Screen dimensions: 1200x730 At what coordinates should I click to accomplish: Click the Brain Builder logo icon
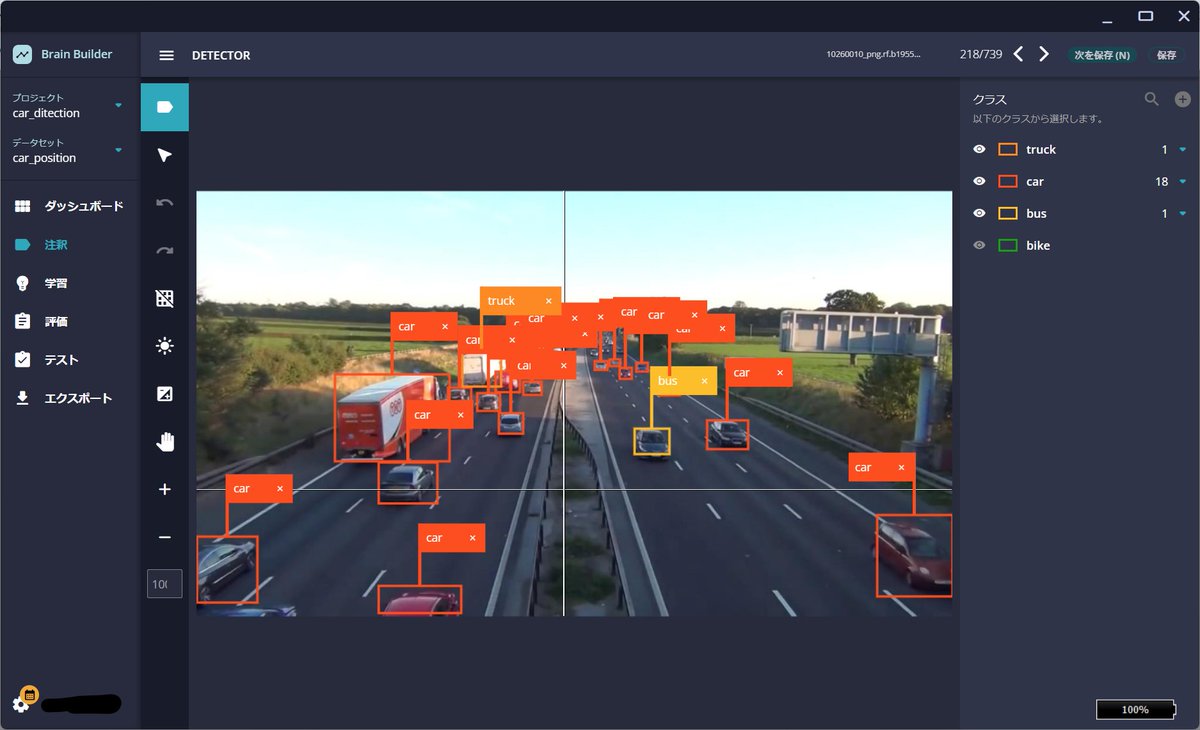22,55
